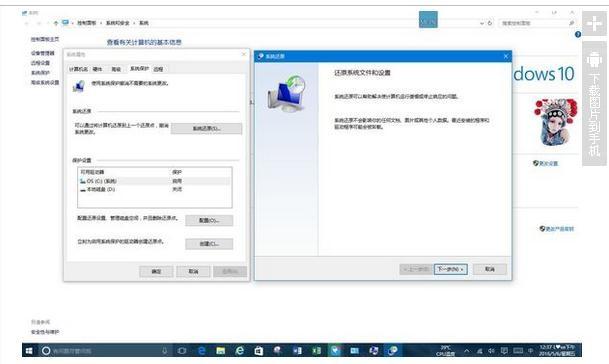Launch Microsoft Edge from the taskbar
This screenshot has width=609, height=364.
[202, 351]
